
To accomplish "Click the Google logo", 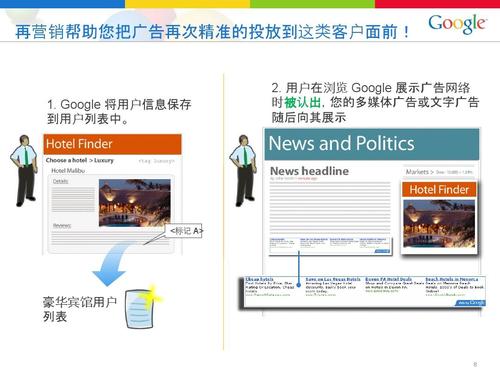I will point(457,24).
